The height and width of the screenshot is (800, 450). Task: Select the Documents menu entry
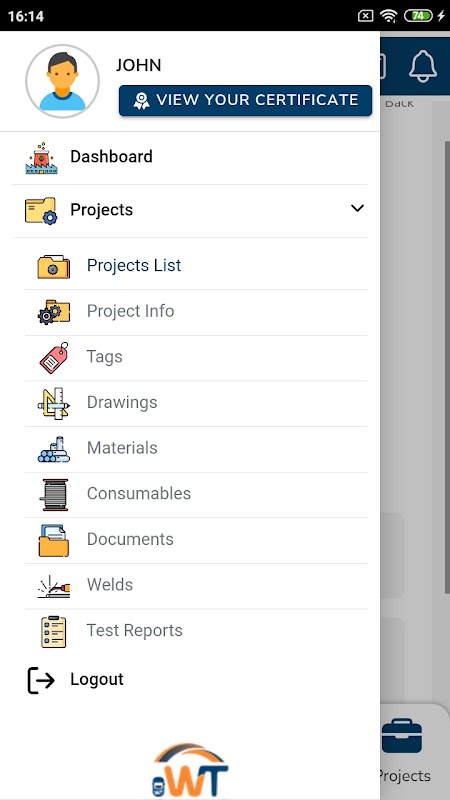tap(196, 540)
